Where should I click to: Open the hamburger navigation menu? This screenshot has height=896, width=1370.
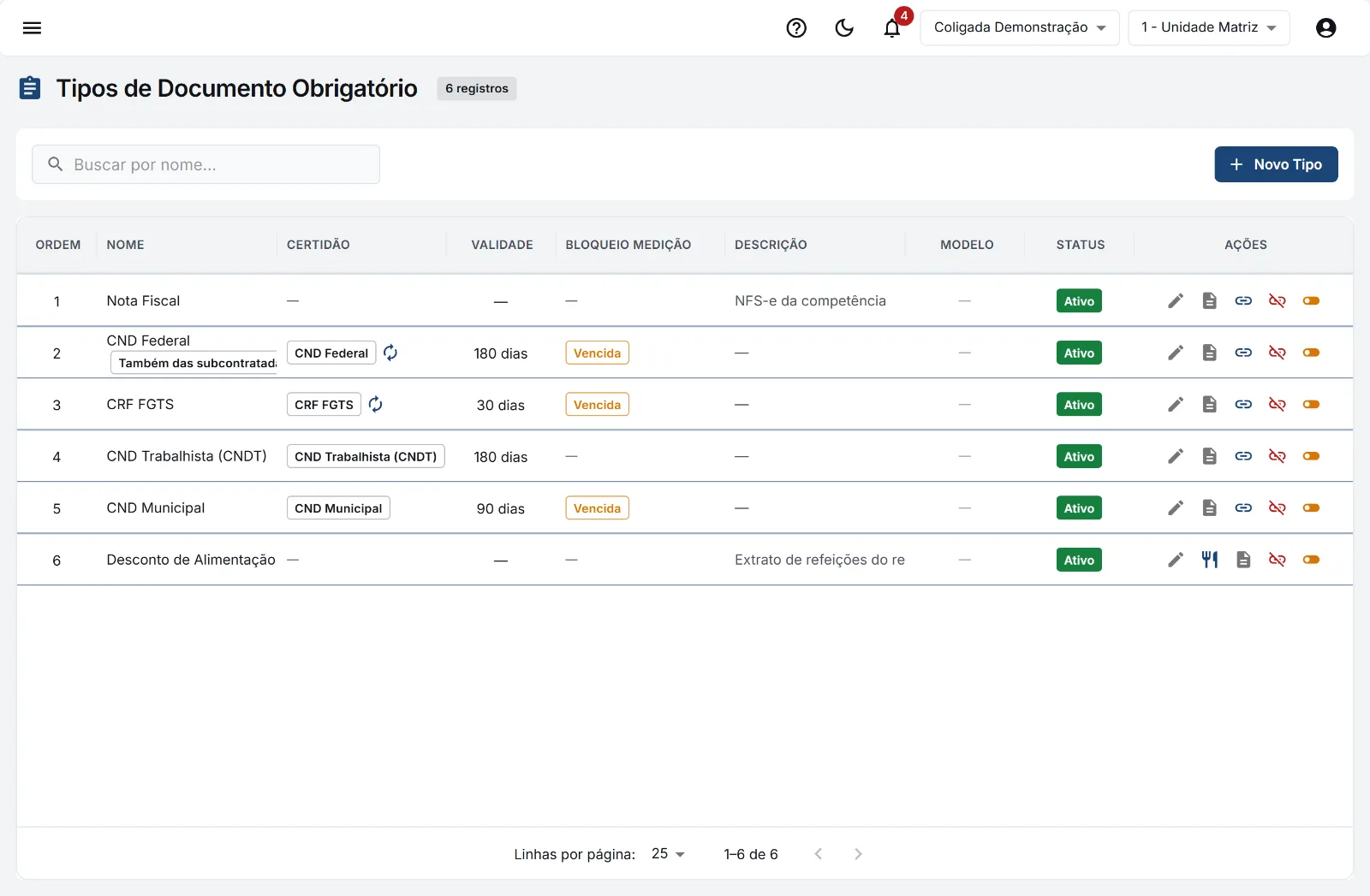32,28
